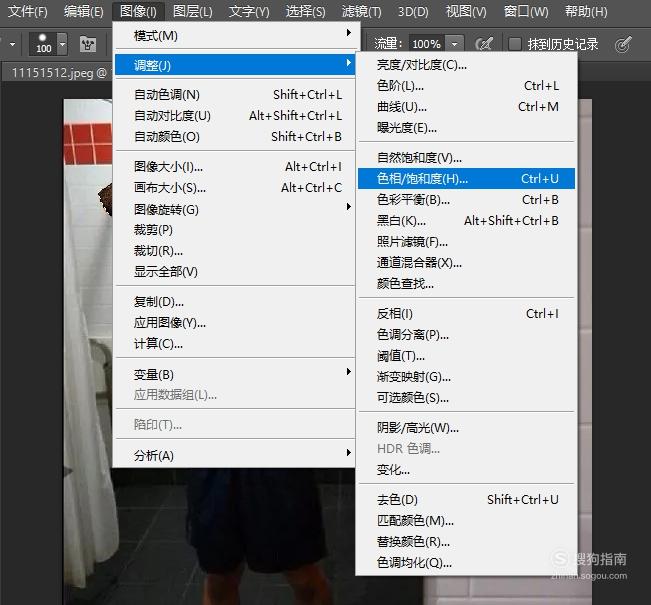651x605 pixels.
Task: Open the 视图(V) menu
Action: [x=466, y=11]
